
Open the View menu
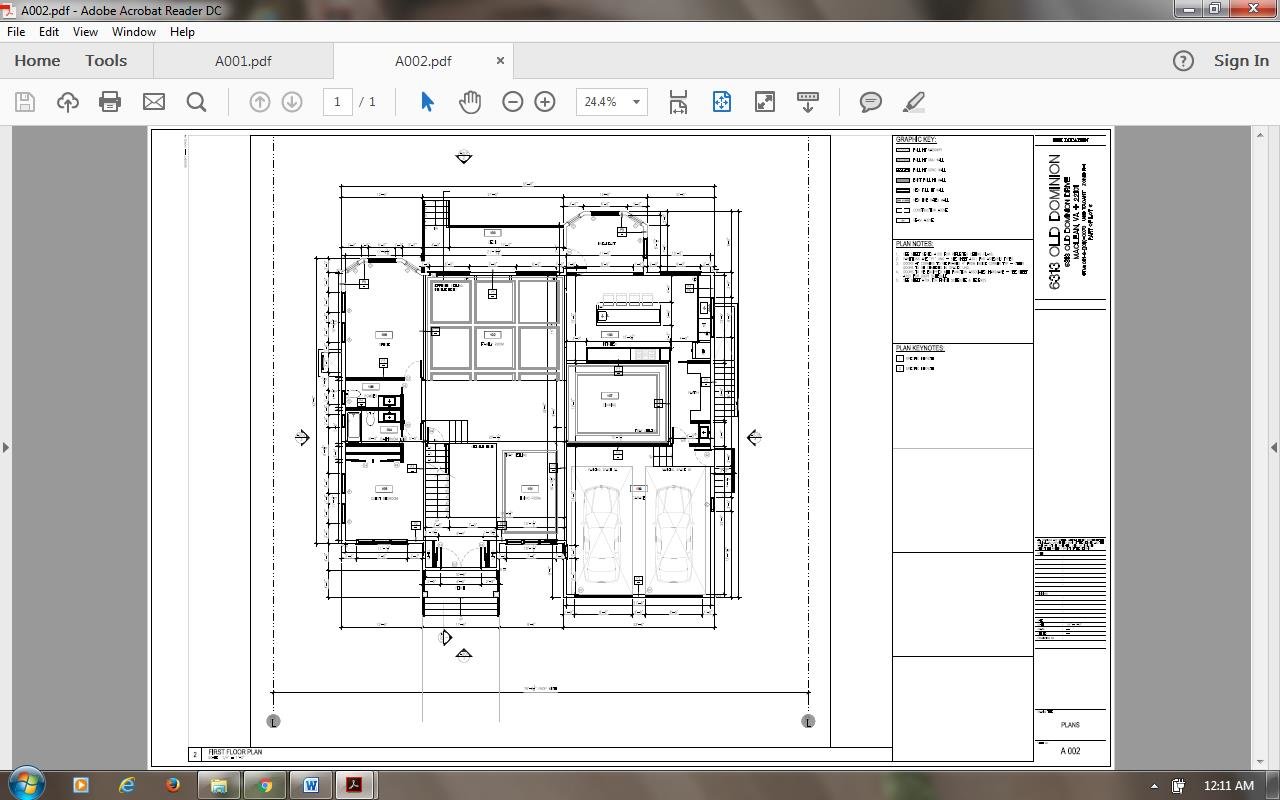point(85,31)
